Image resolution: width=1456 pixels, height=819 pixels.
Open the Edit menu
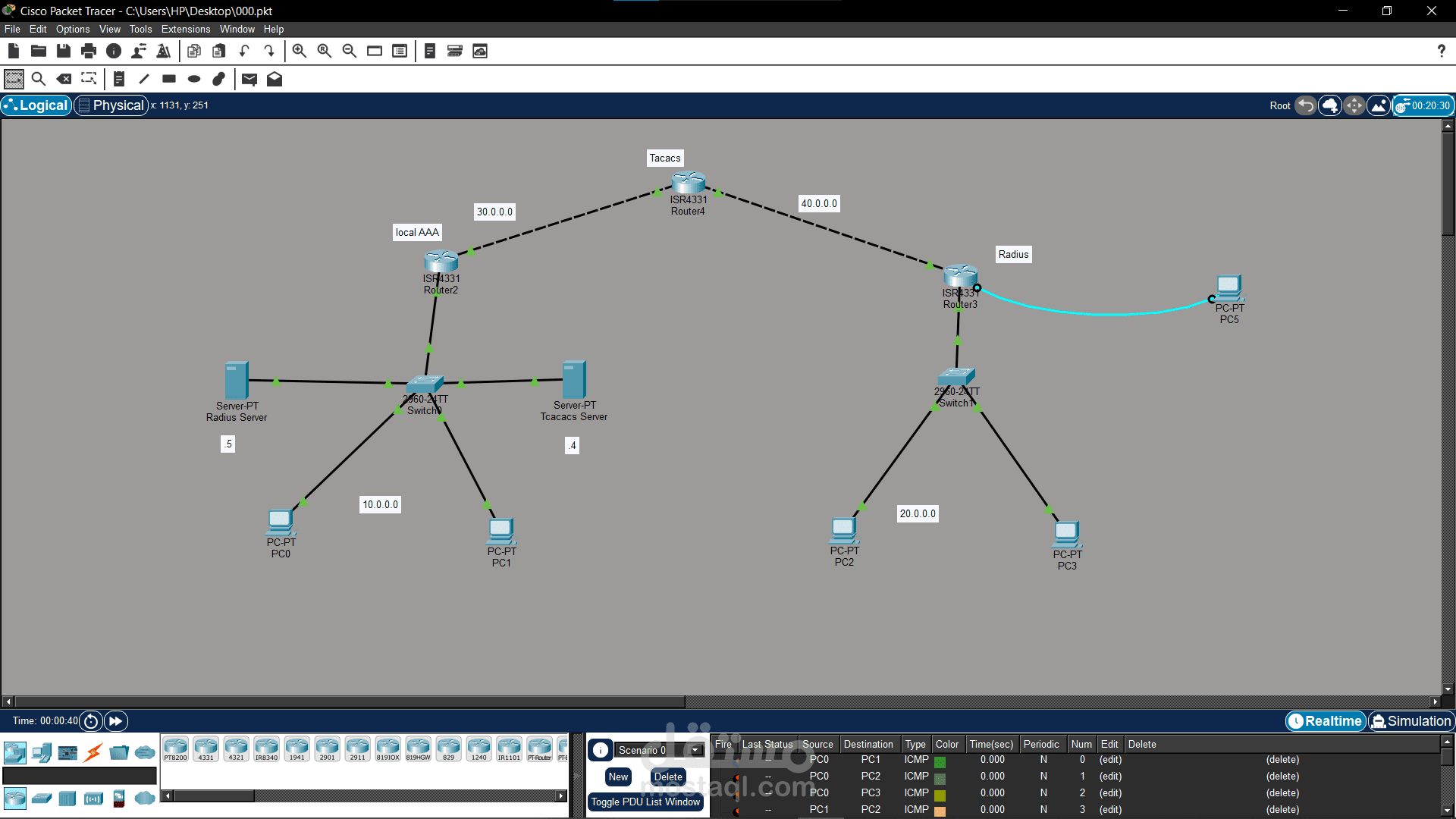click(38, 29)
